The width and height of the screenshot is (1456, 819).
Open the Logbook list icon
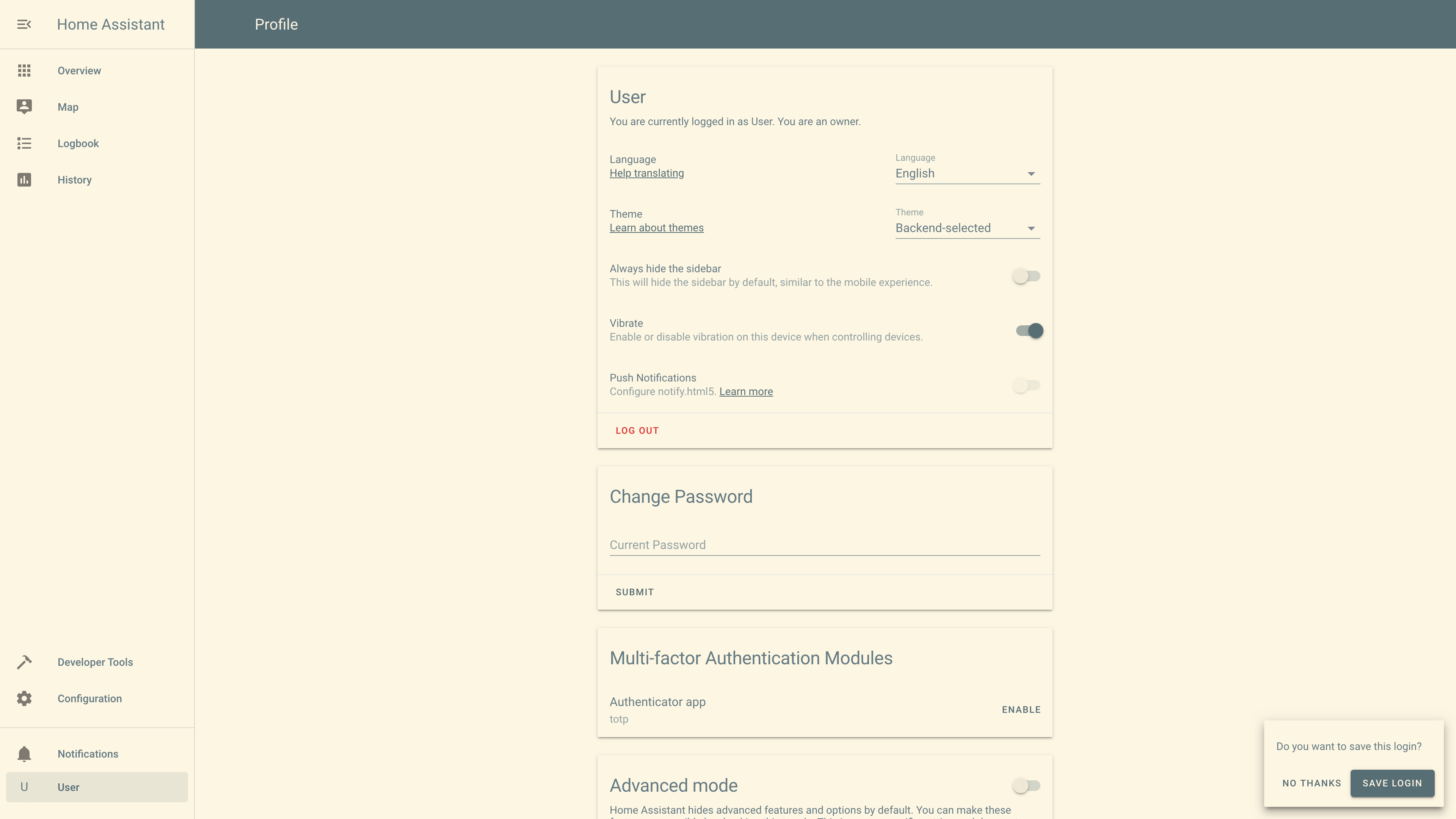[x=24, y=144]
